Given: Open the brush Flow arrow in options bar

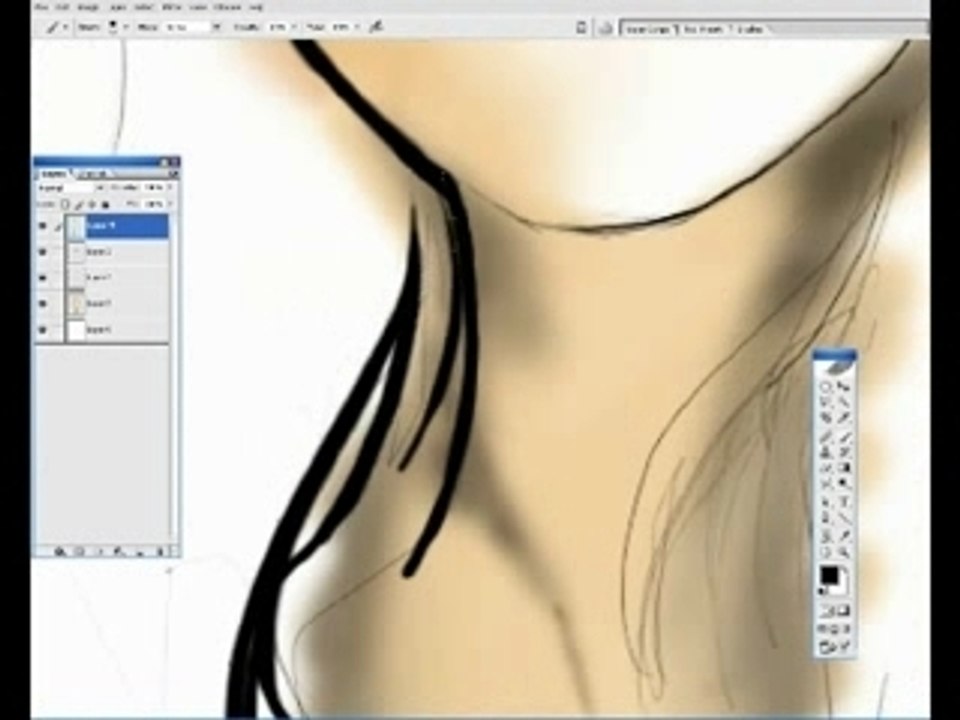Looking at the screenshot, I should point(357,27).
